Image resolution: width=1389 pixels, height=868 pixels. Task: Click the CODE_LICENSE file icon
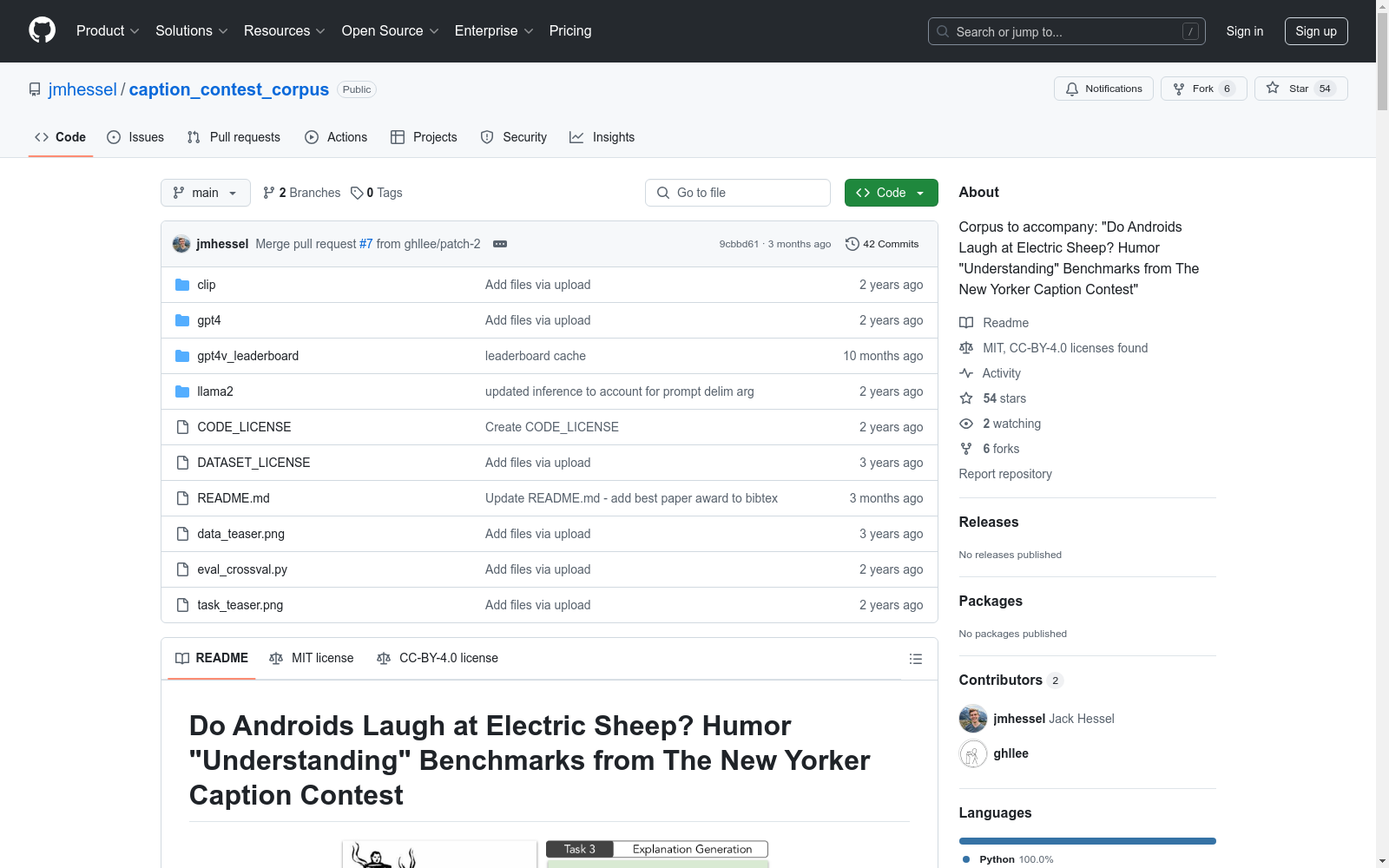coord(182,427)
